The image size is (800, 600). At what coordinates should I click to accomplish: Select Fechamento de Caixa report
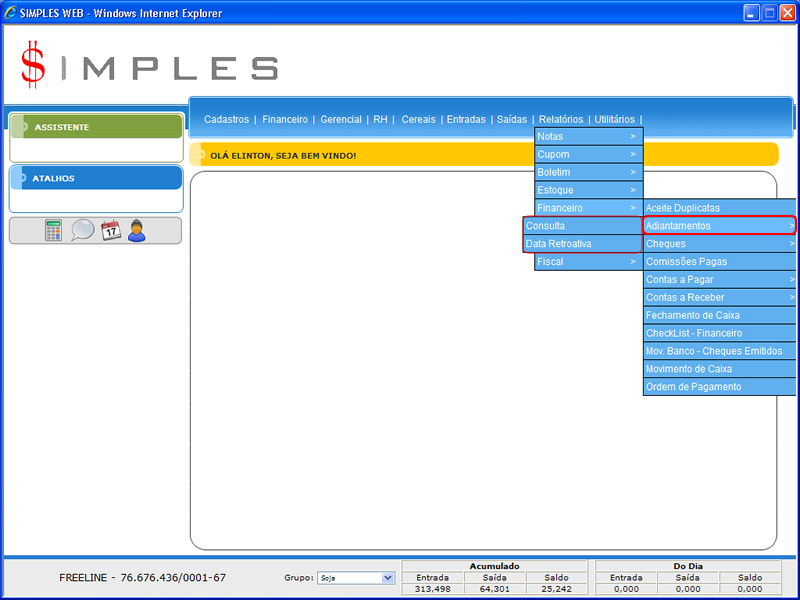[695, 316]
